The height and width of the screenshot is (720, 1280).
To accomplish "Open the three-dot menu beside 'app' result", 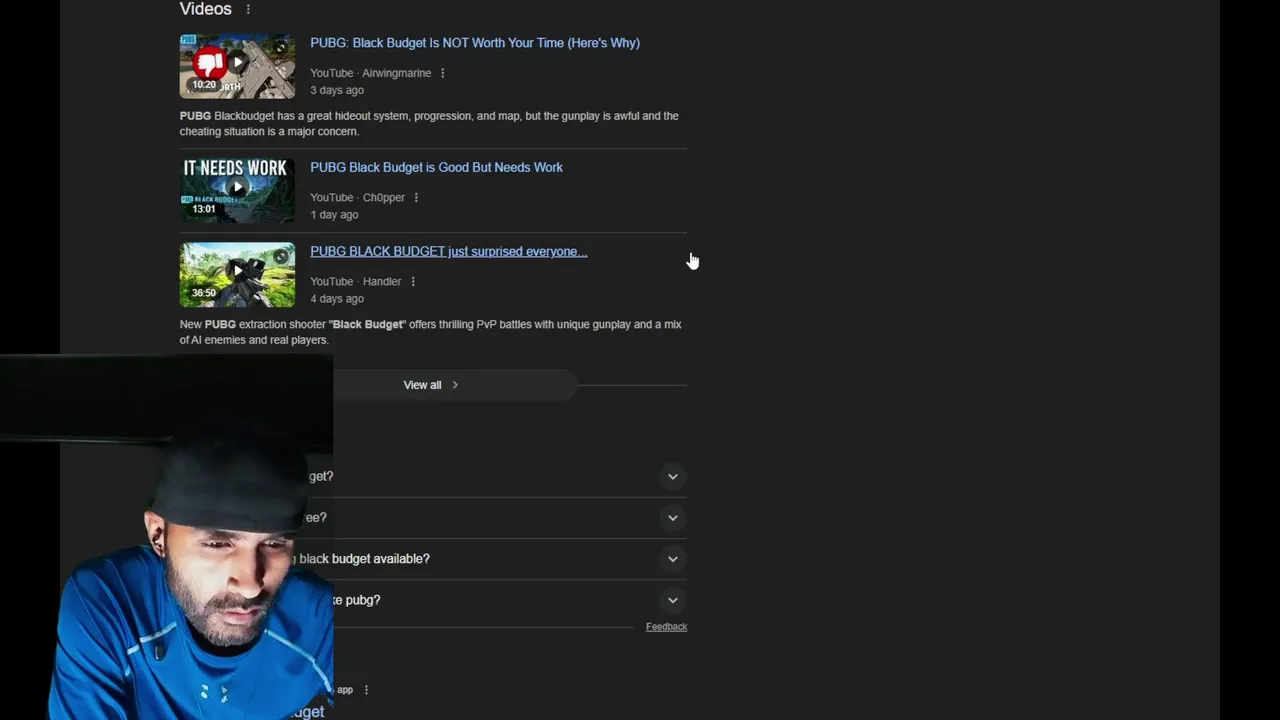I will [x=366, y=690].
